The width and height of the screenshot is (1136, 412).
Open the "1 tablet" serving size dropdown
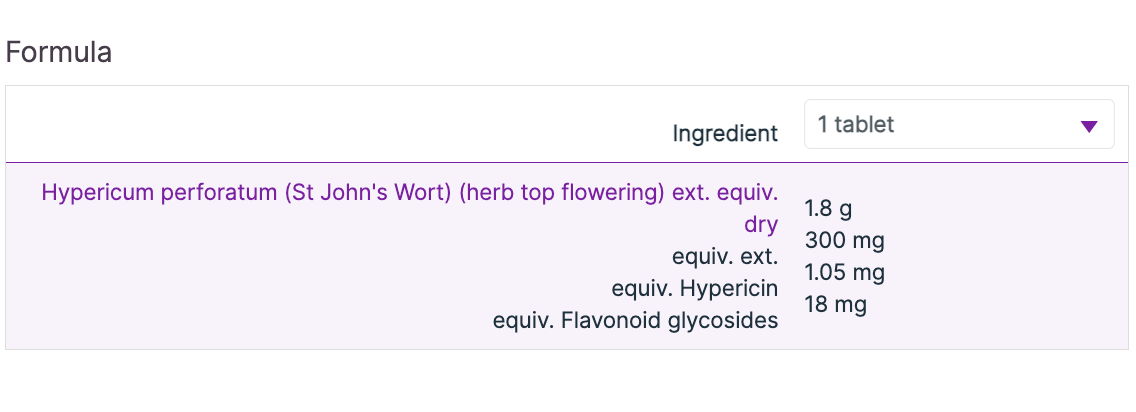point(958,125)
